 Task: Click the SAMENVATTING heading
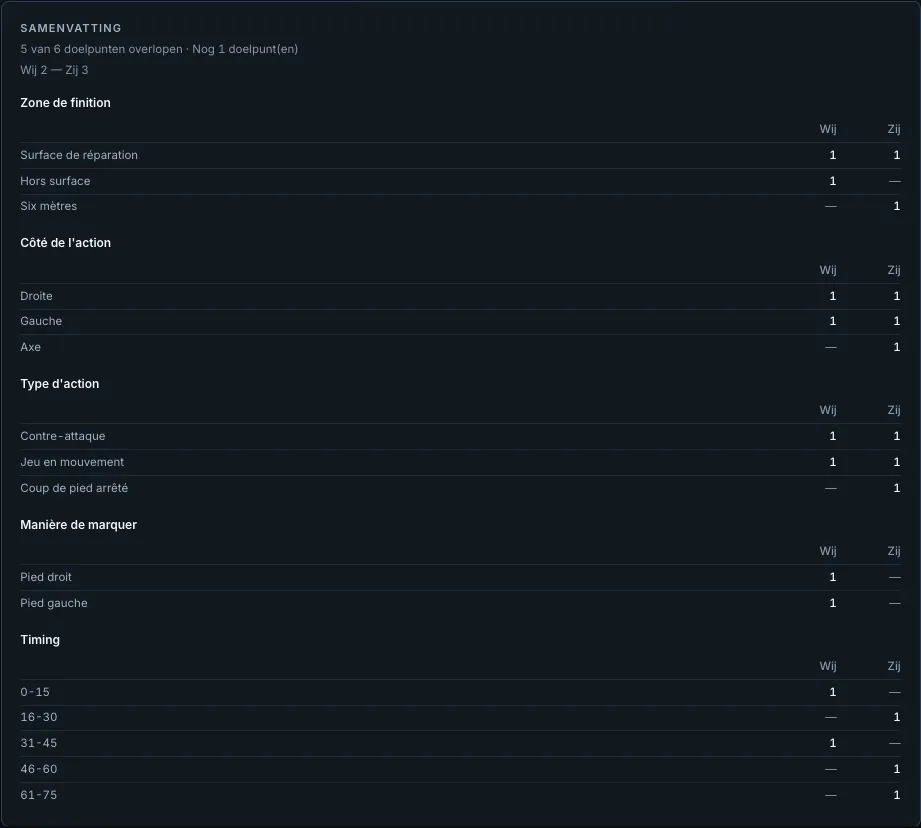click(x=70, y=28)
